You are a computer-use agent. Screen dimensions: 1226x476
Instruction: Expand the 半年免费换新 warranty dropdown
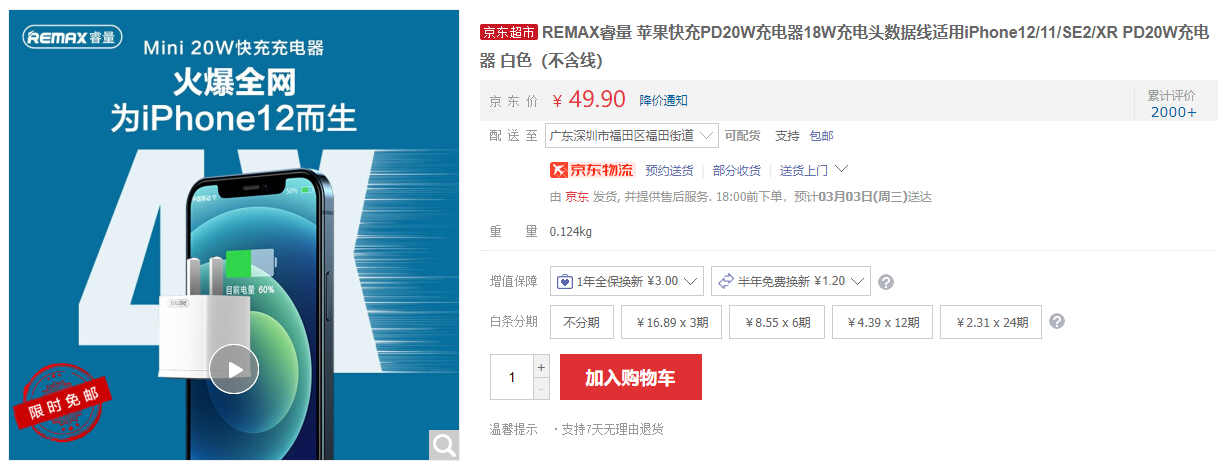click(791, 281)
